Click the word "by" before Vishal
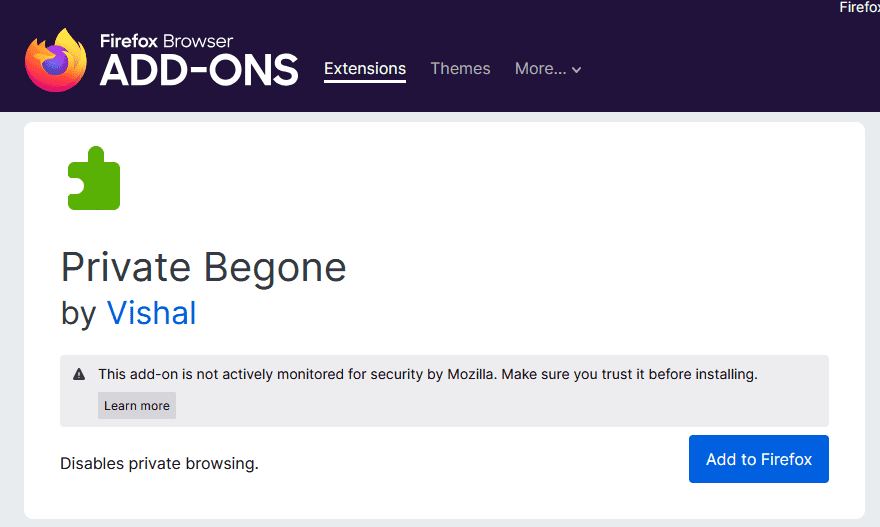Image resolution: width=880 pixels, height=527 pixels. tap(78, 313)
